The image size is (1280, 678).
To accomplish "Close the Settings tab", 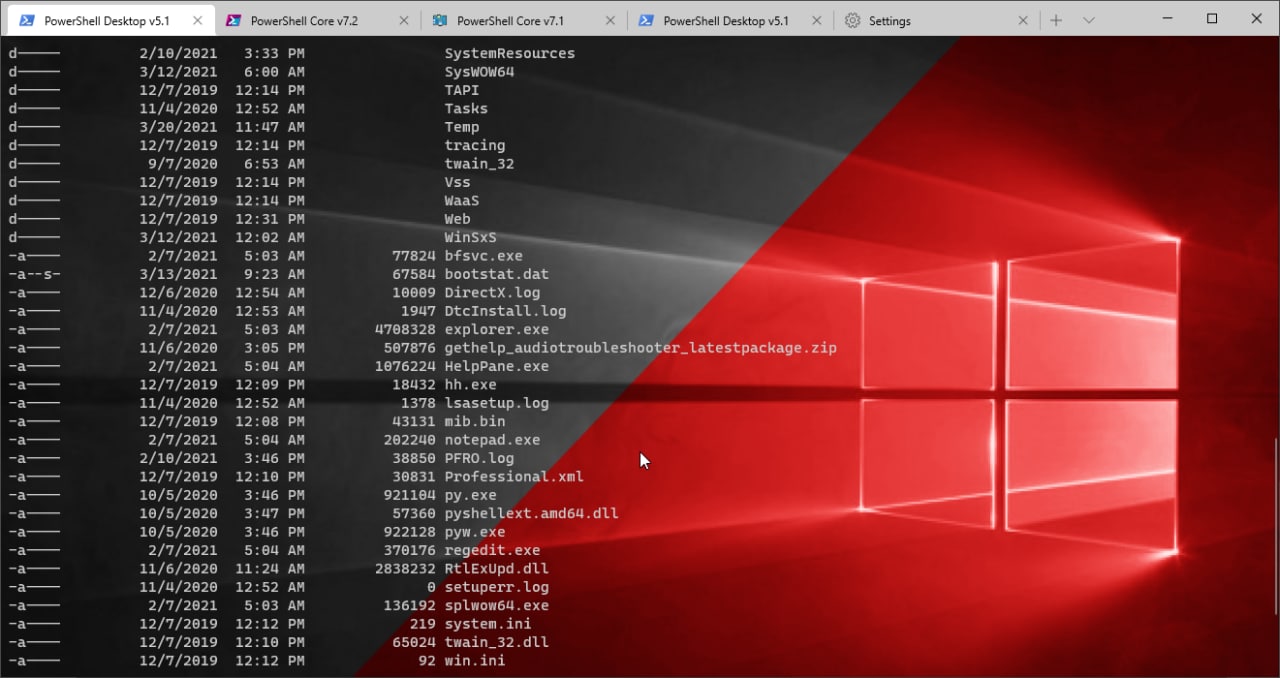I will tap(1022, 21).
